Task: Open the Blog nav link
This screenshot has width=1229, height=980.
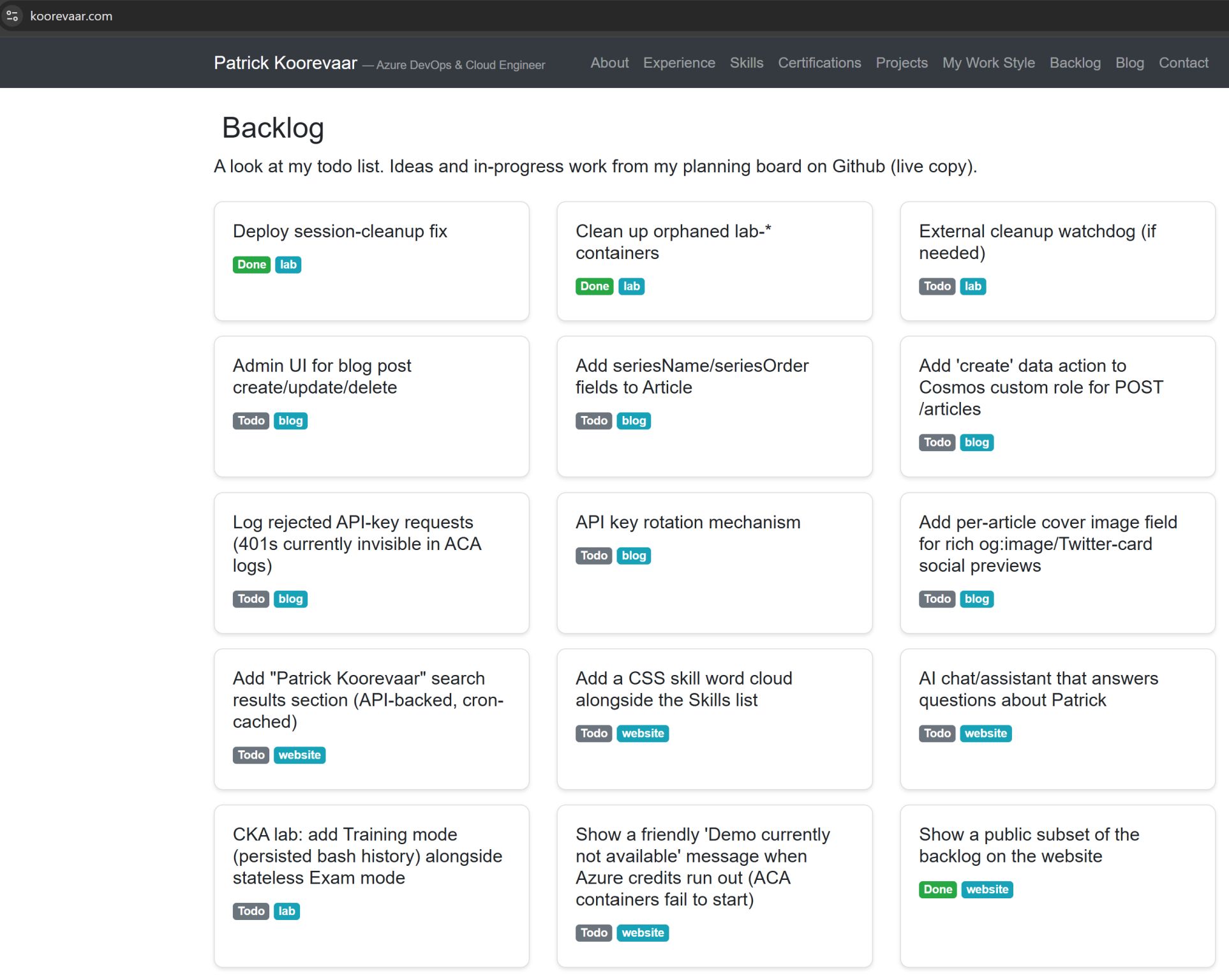Action: [x=1129, y=63]
